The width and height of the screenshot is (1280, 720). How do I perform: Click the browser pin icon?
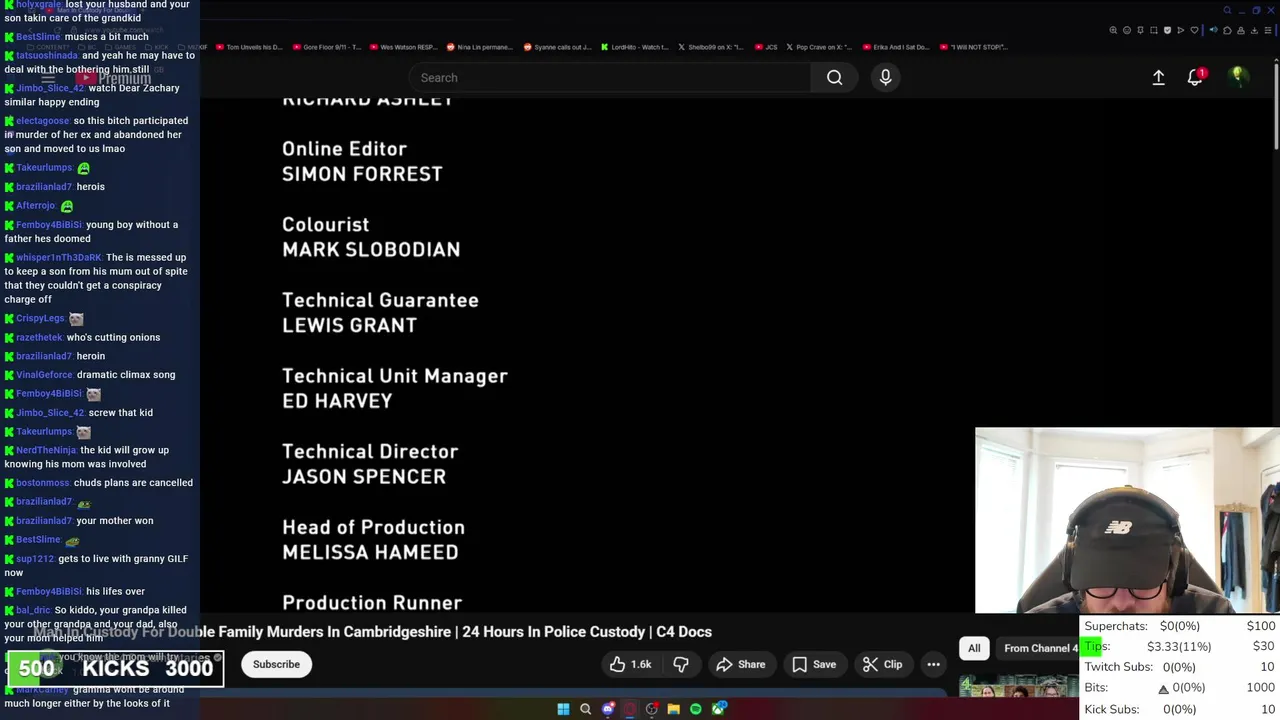[x=1140, y=30]
